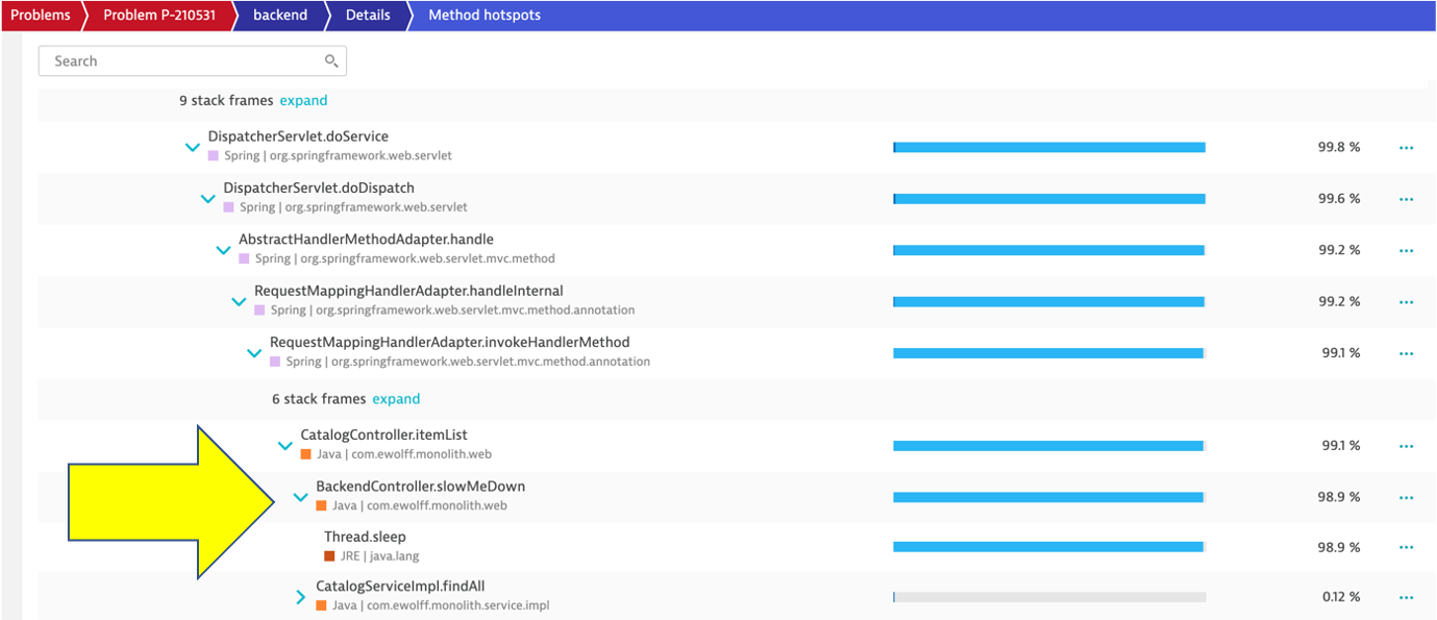This screenshot has width=1437, height=620.
Task: Open more options for AbstractHandlerMethodAdapter.handle row
Action: pyautogui.click(x=1406, y=250)
